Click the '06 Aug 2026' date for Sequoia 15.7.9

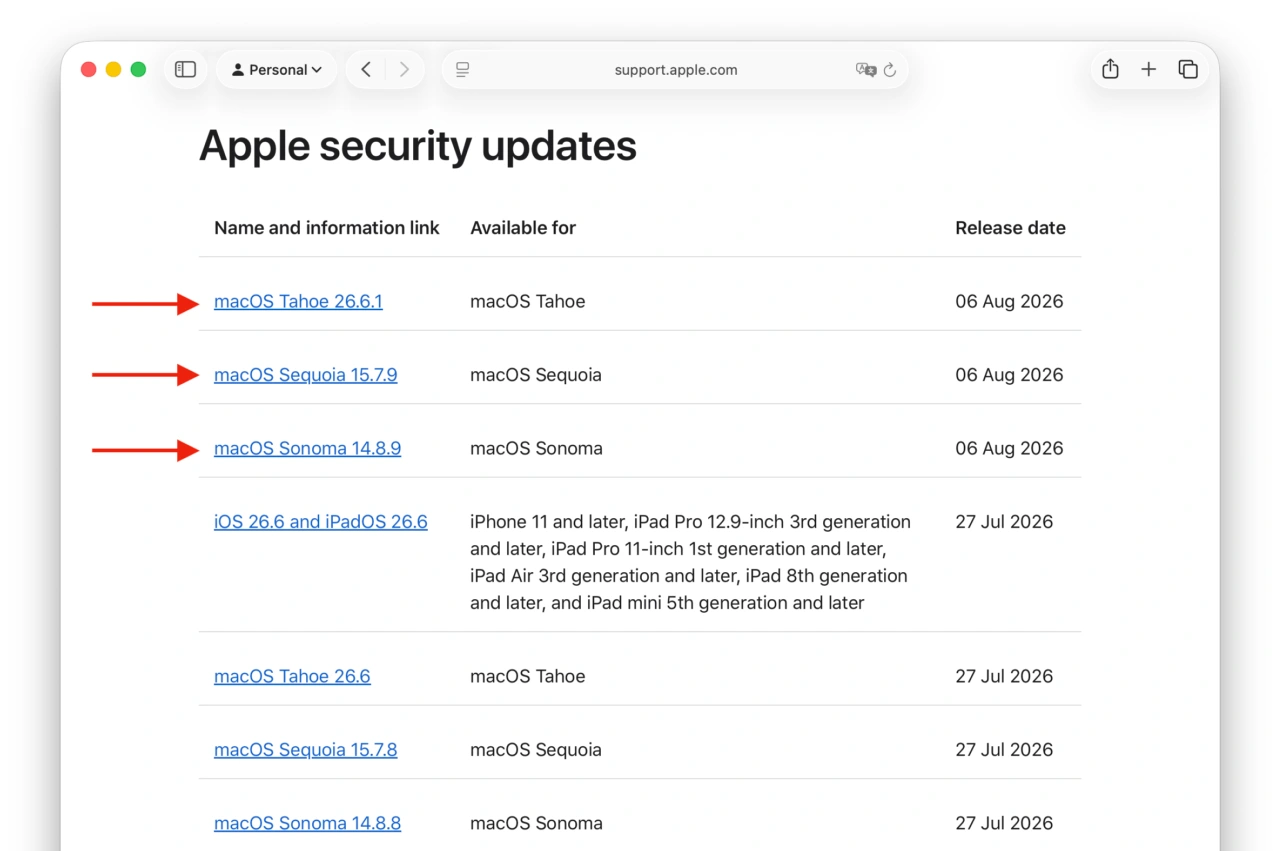1009,375
